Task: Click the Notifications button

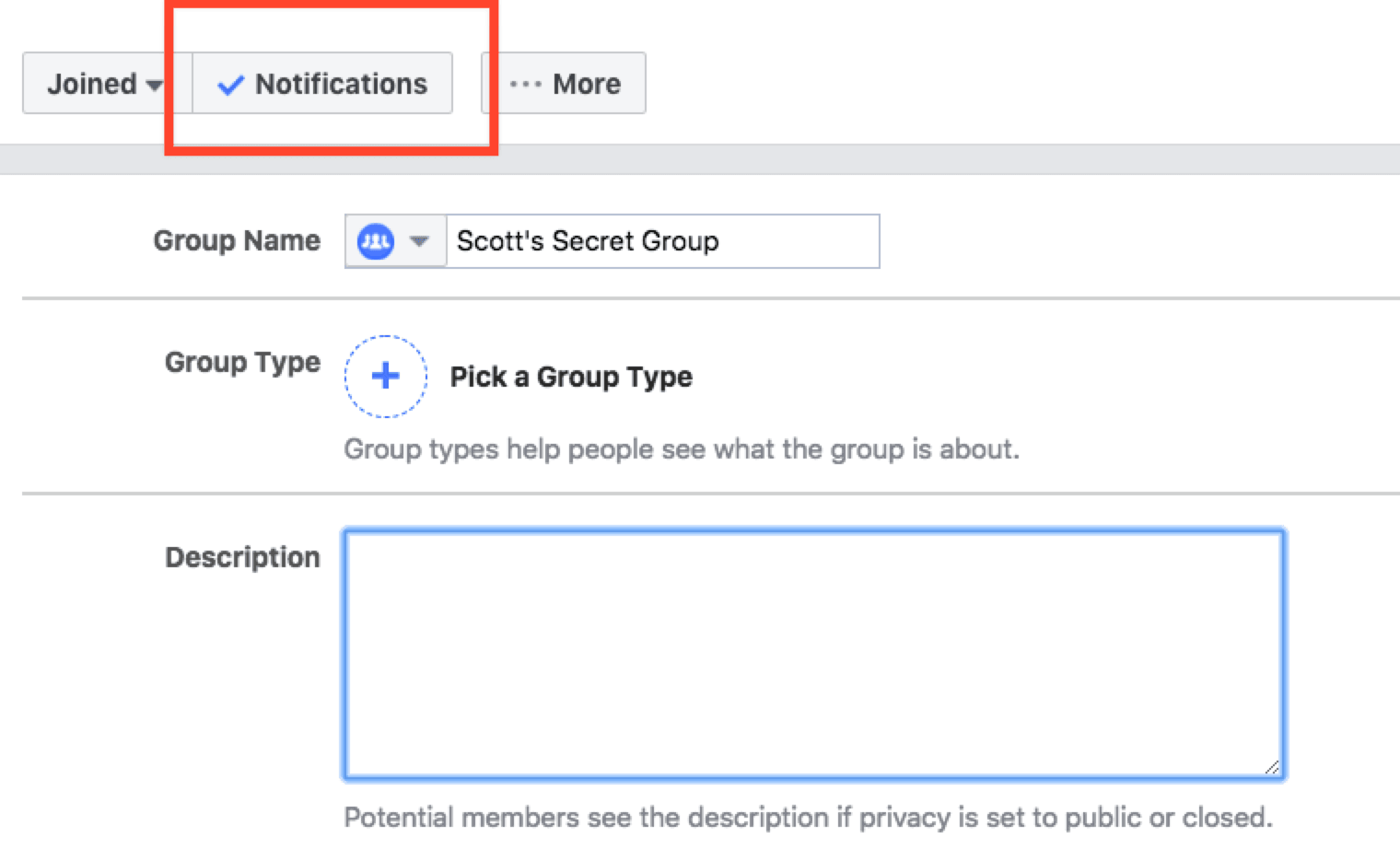Action: point(322,84)
